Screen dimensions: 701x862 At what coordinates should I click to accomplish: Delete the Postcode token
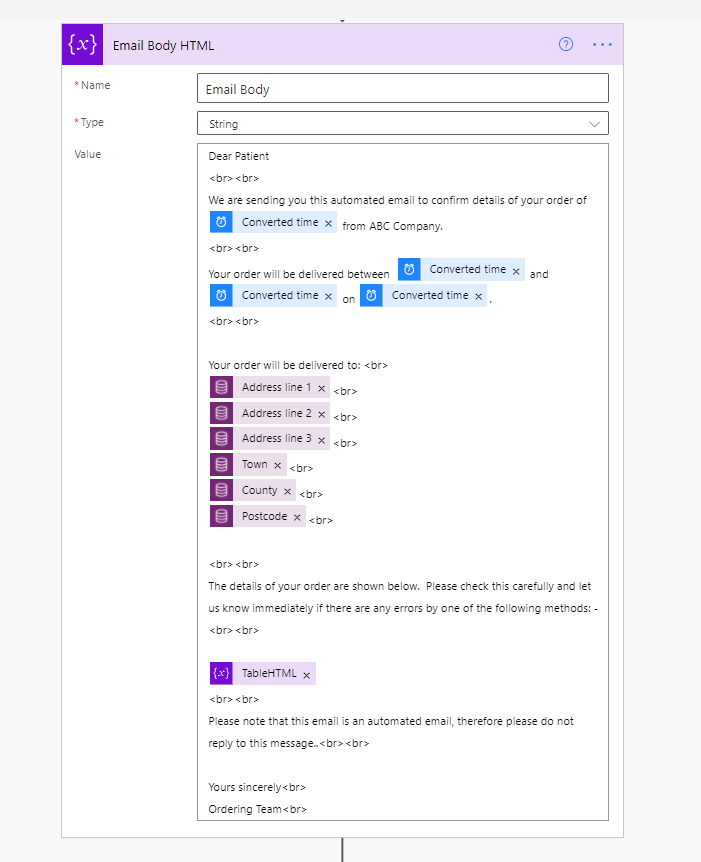(297, 517)
